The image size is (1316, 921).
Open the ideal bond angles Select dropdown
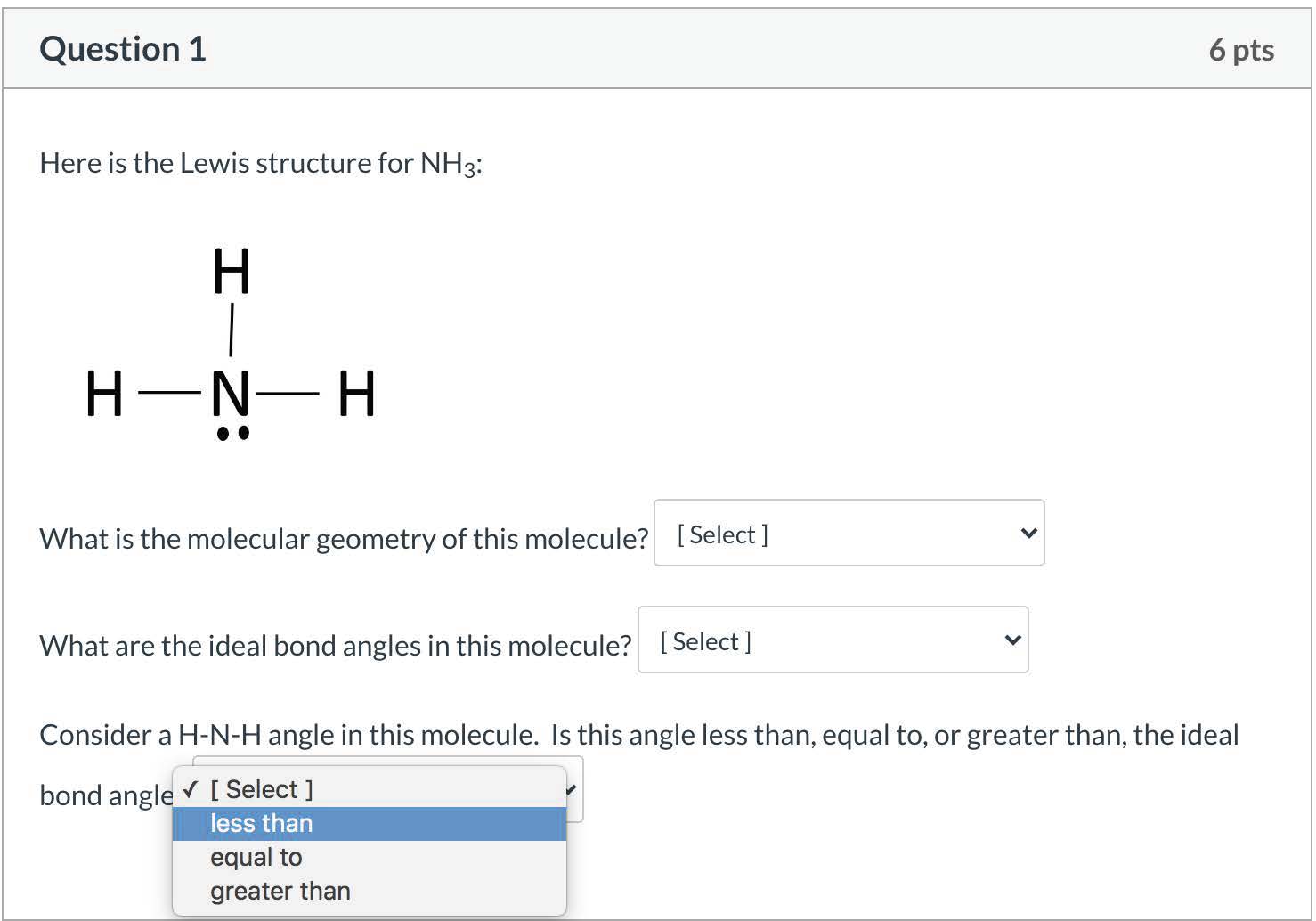832,640
